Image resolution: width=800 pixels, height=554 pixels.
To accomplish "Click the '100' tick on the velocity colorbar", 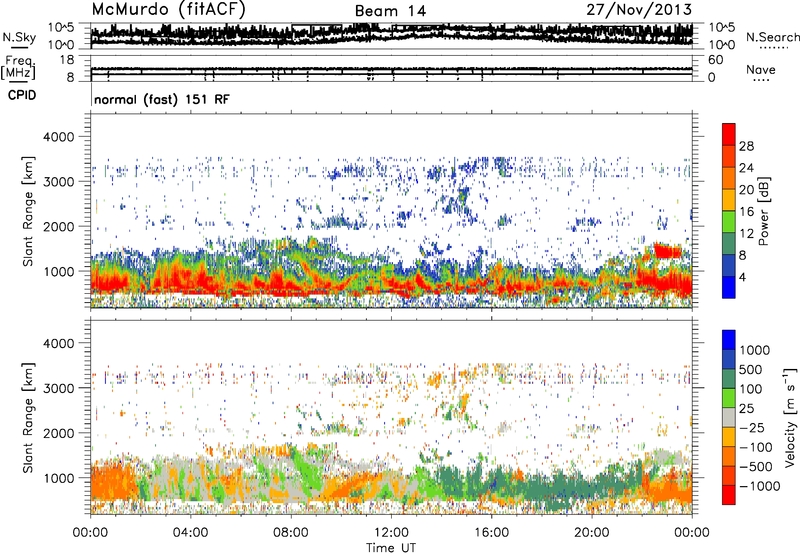I will click(751, 389).
